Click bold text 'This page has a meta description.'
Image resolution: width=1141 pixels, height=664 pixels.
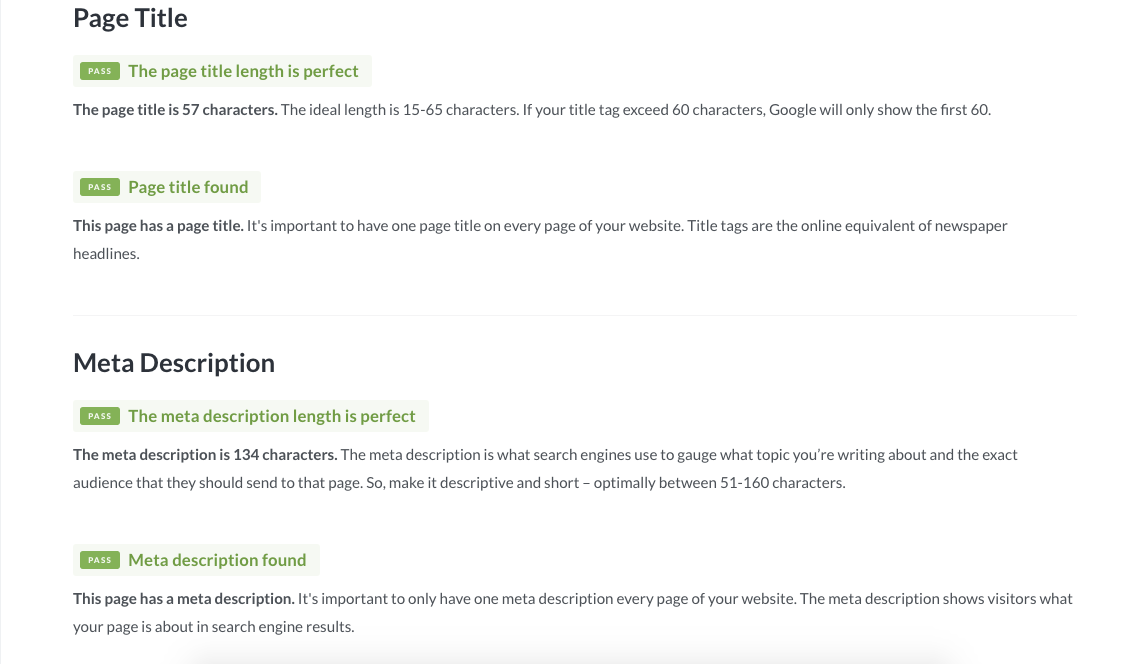[x=183, y=599]
